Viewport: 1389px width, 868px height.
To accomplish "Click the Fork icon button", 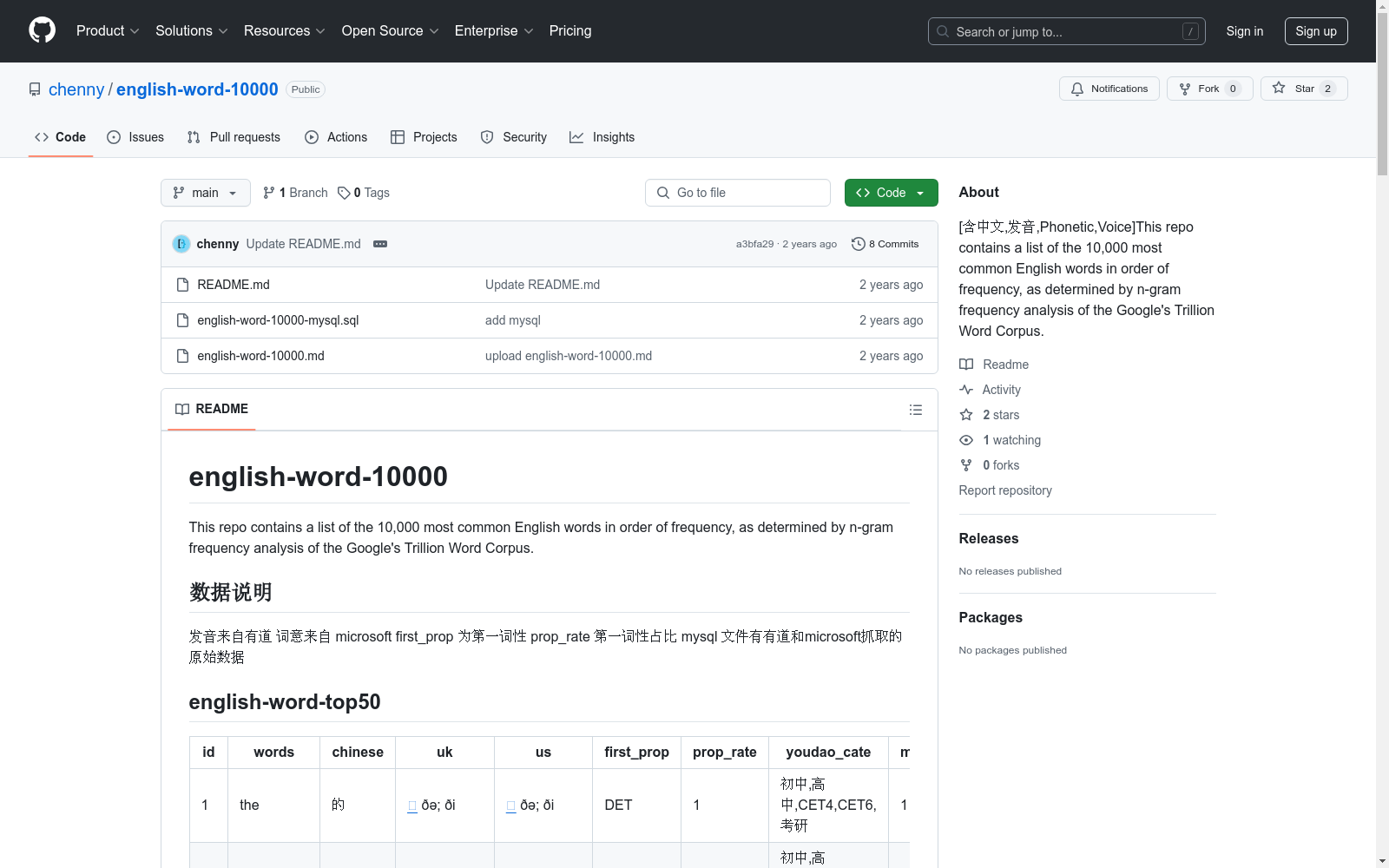I will pos(1185,89).
